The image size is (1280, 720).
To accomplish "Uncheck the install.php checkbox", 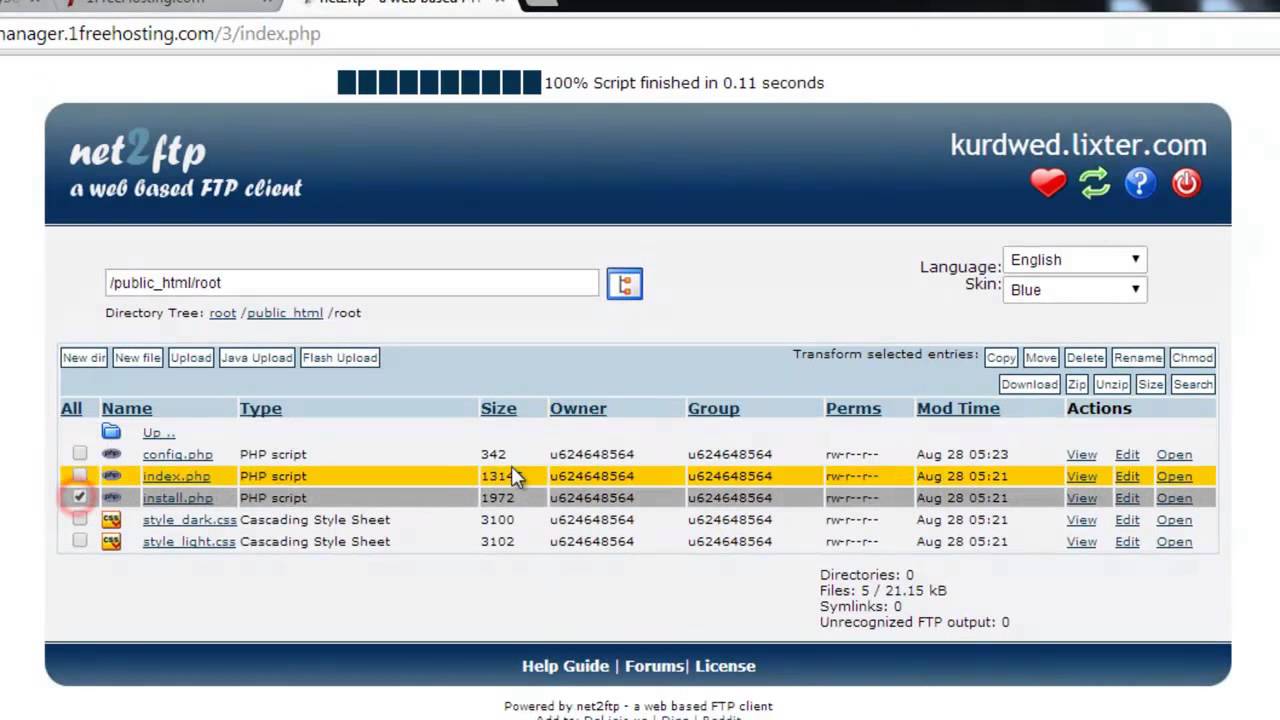I will (80, 497).
